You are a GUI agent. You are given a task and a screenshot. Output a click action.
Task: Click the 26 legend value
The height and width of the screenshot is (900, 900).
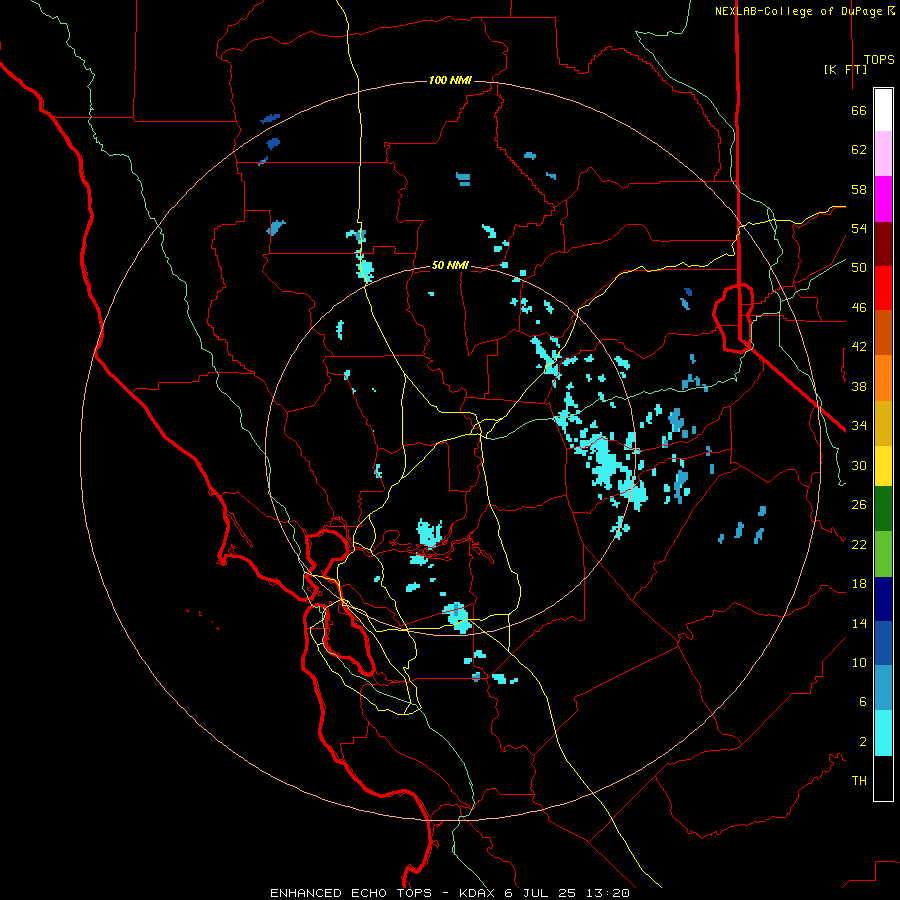click(x=859, y=505)
